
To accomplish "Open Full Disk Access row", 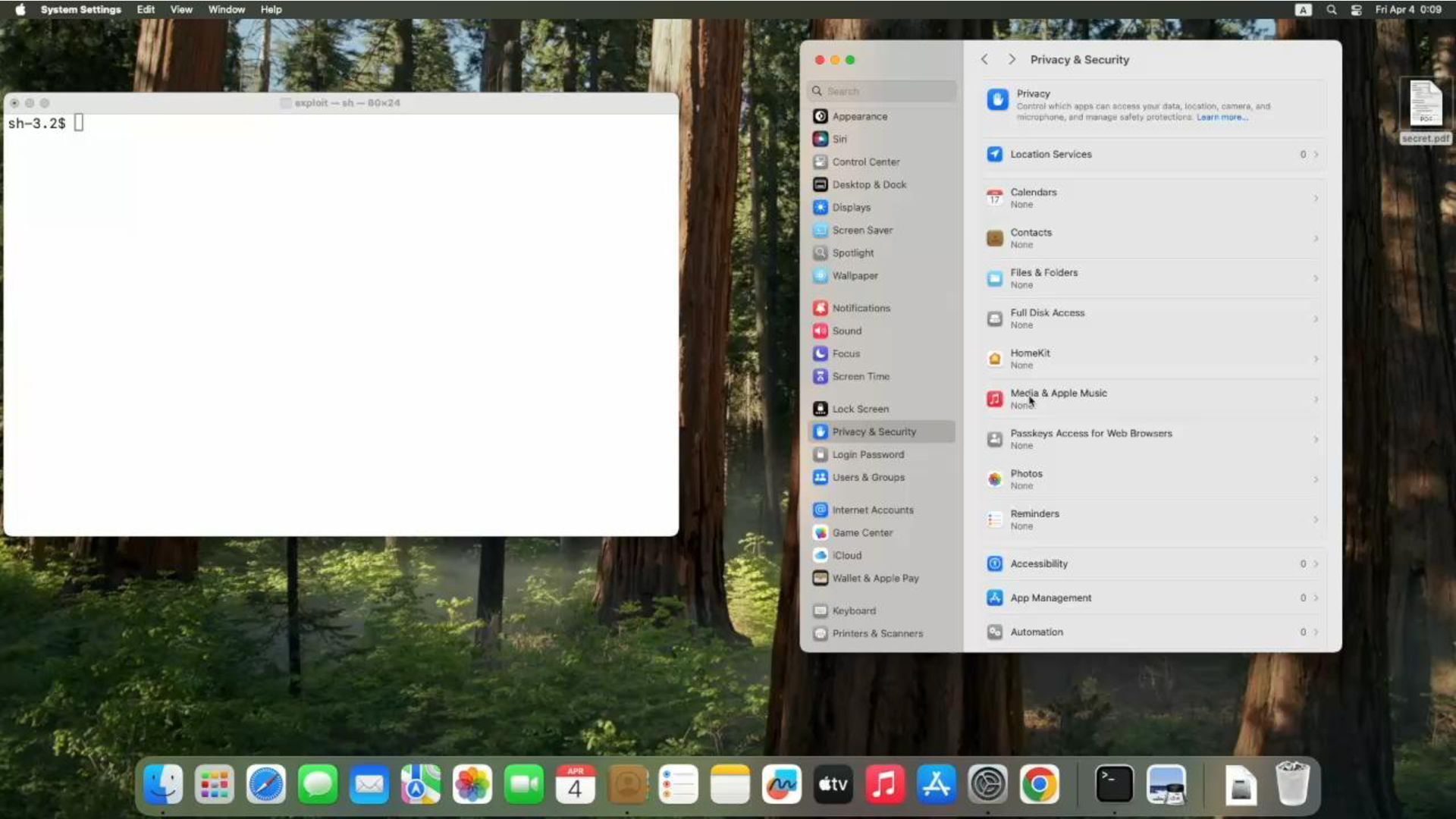I will pyautogui.click(x=1153, y=318).
